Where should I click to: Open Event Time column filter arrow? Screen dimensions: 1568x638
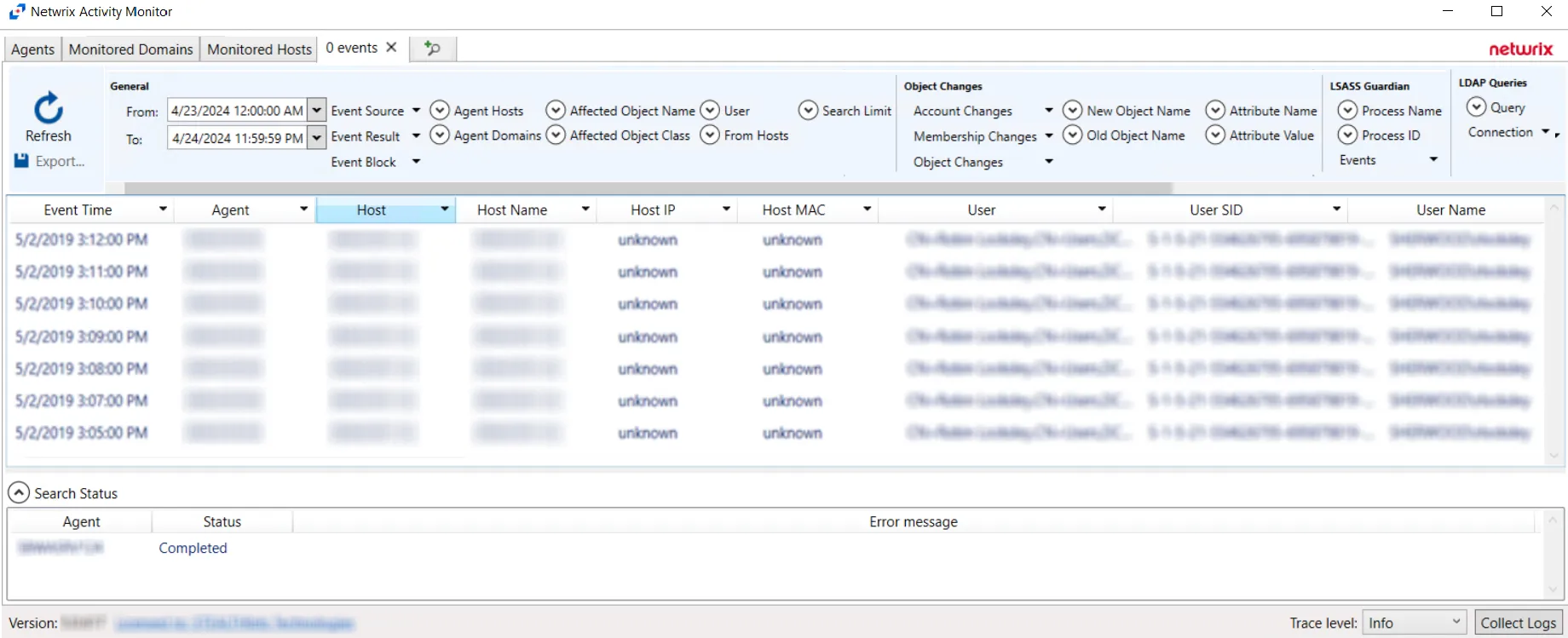point(163,210)
